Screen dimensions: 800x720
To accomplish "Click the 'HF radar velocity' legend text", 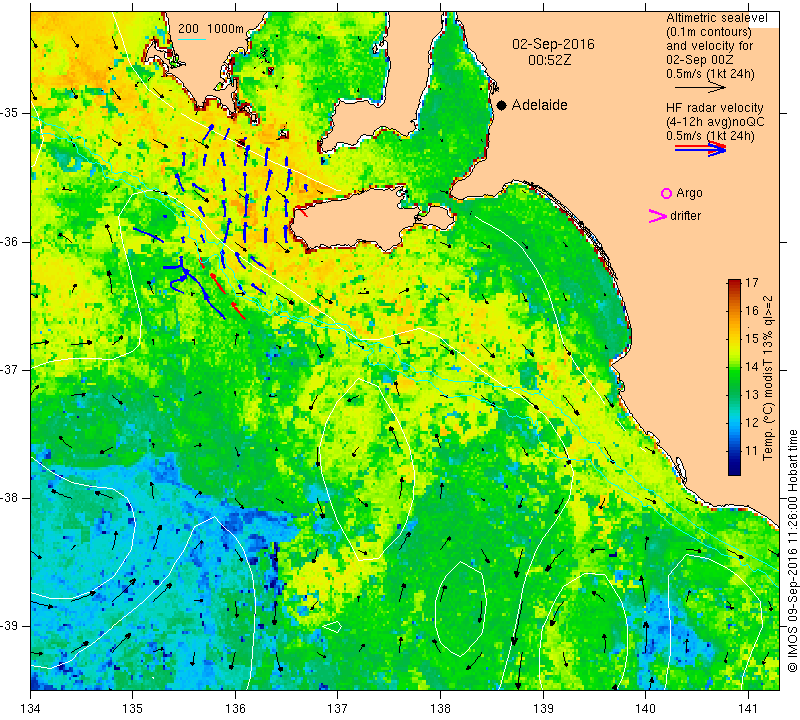I will coord(714,108).
